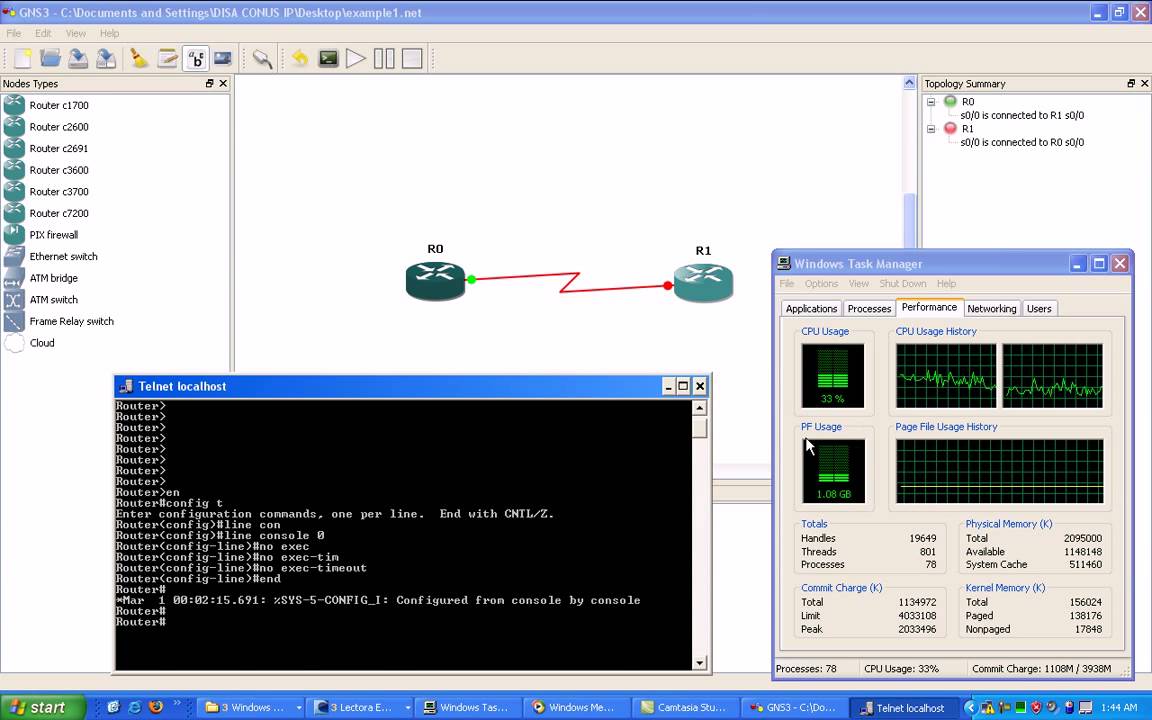Select R0 in the Topology Summary tree

[x=968, y=102]
